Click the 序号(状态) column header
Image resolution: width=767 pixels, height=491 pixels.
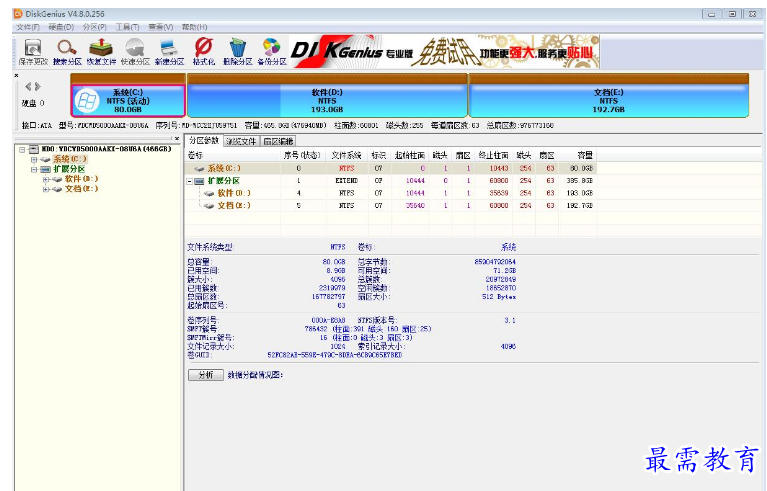[x=303, y=155]
